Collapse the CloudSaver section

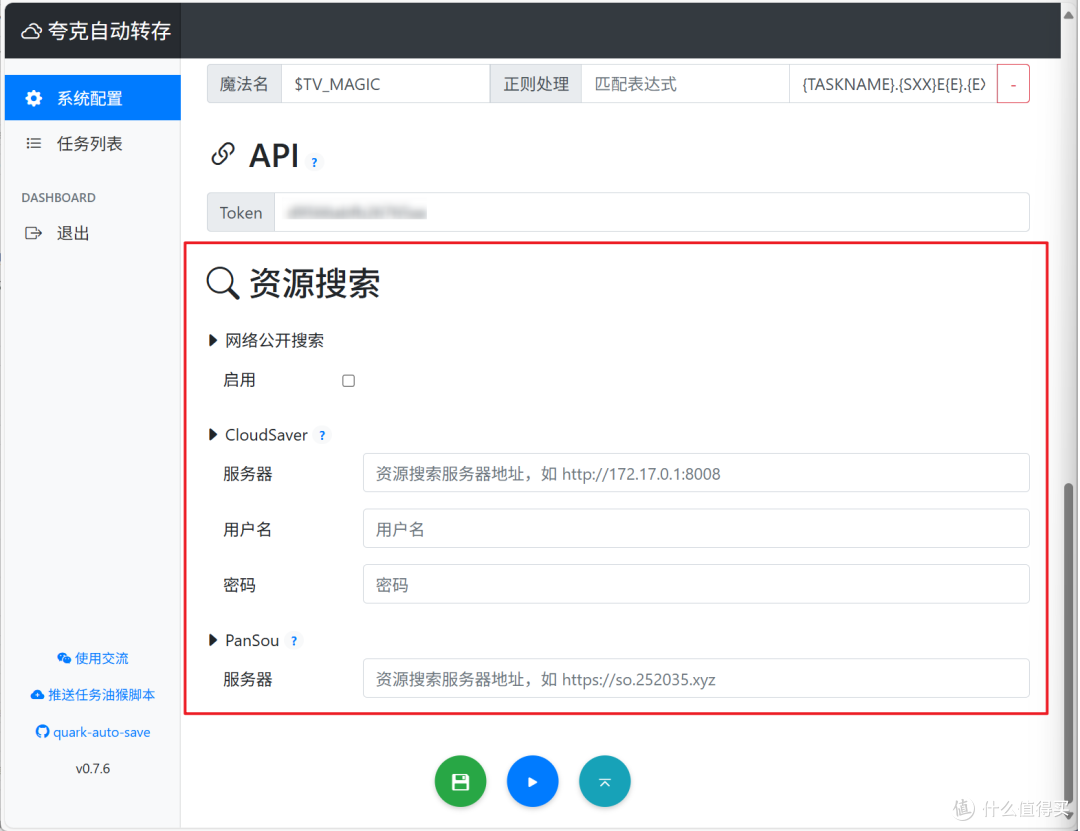coord(213,435)
